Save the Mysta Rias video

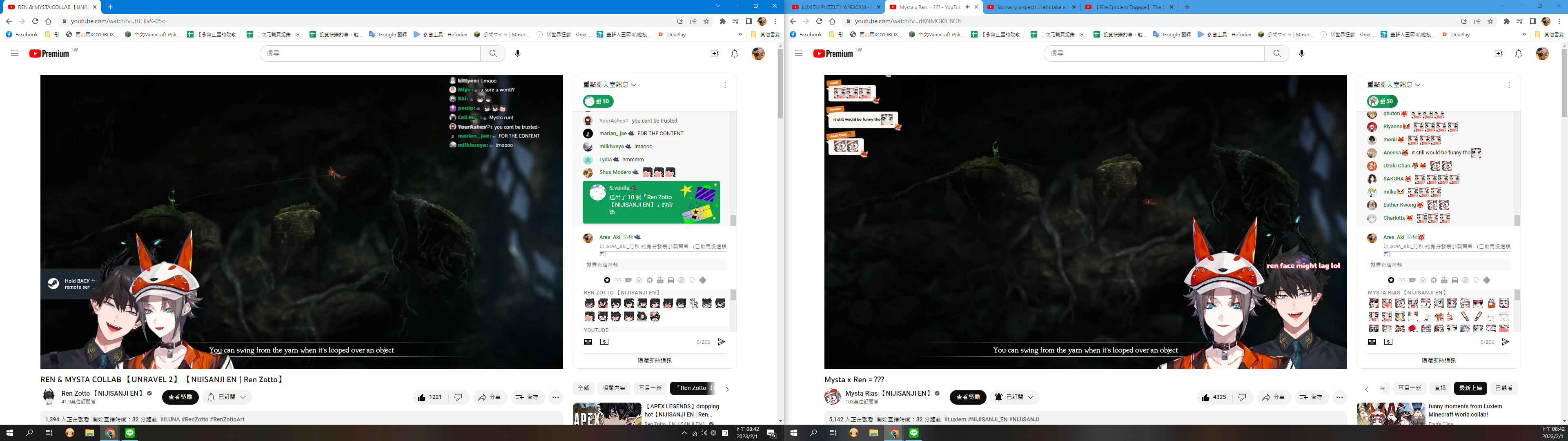pyautogui.click(x=1312, y=397)
